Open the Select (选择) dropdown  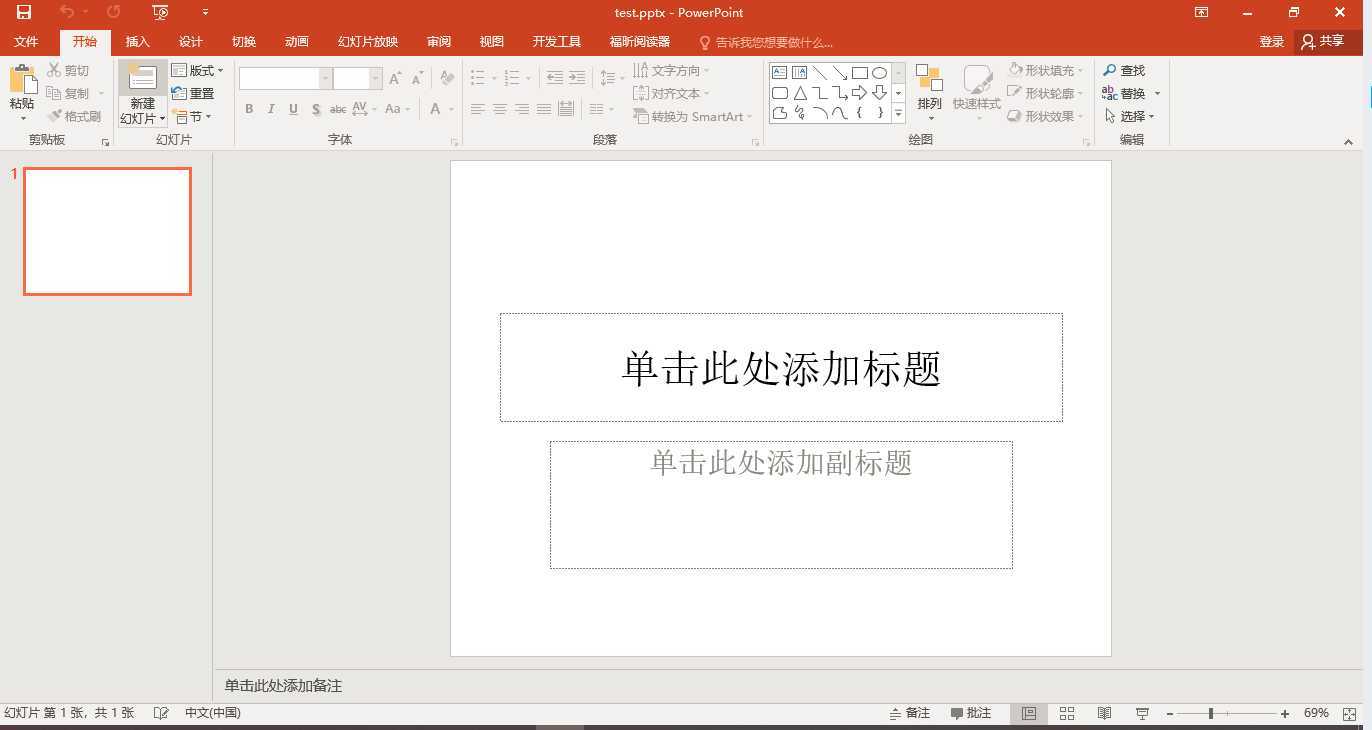(x=1130, y=116)
